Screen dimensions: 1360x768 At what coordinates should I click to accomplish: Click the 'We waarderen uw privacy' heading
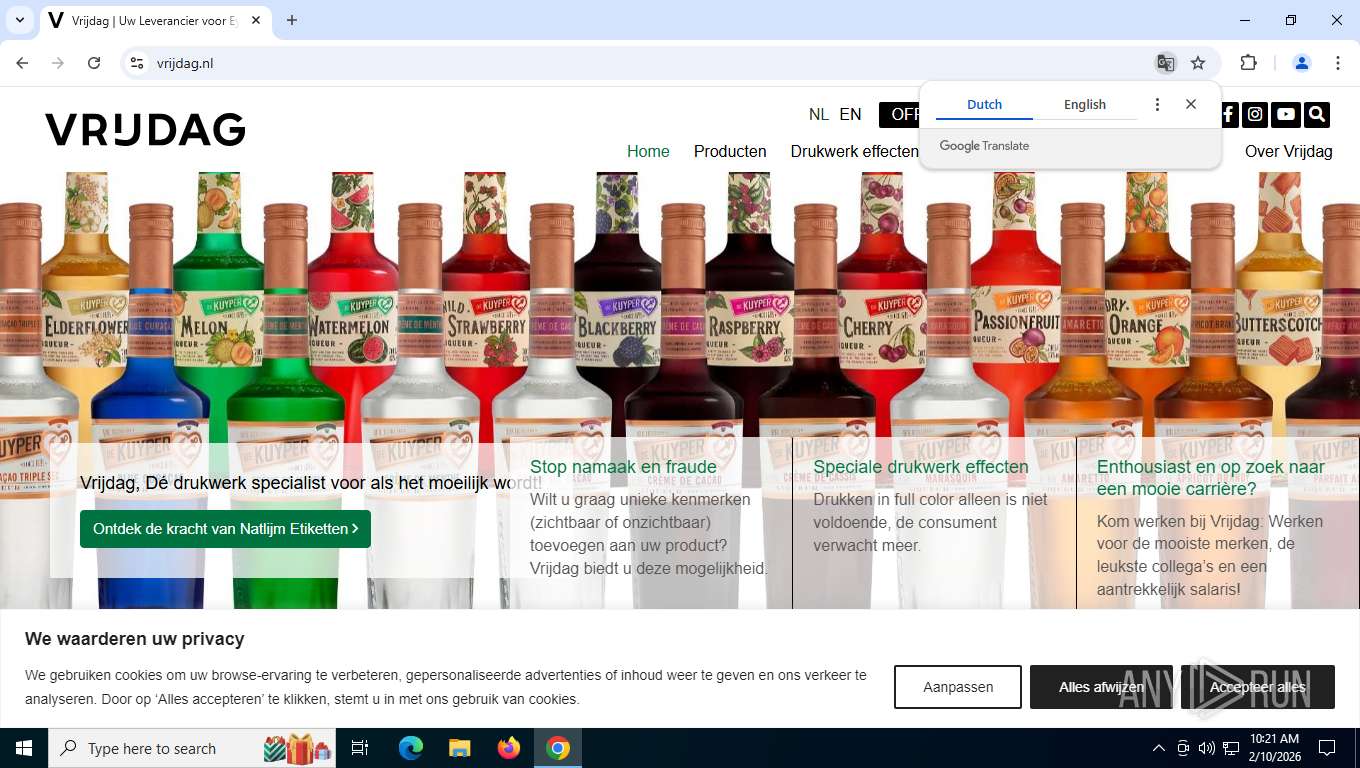[135, 639]
